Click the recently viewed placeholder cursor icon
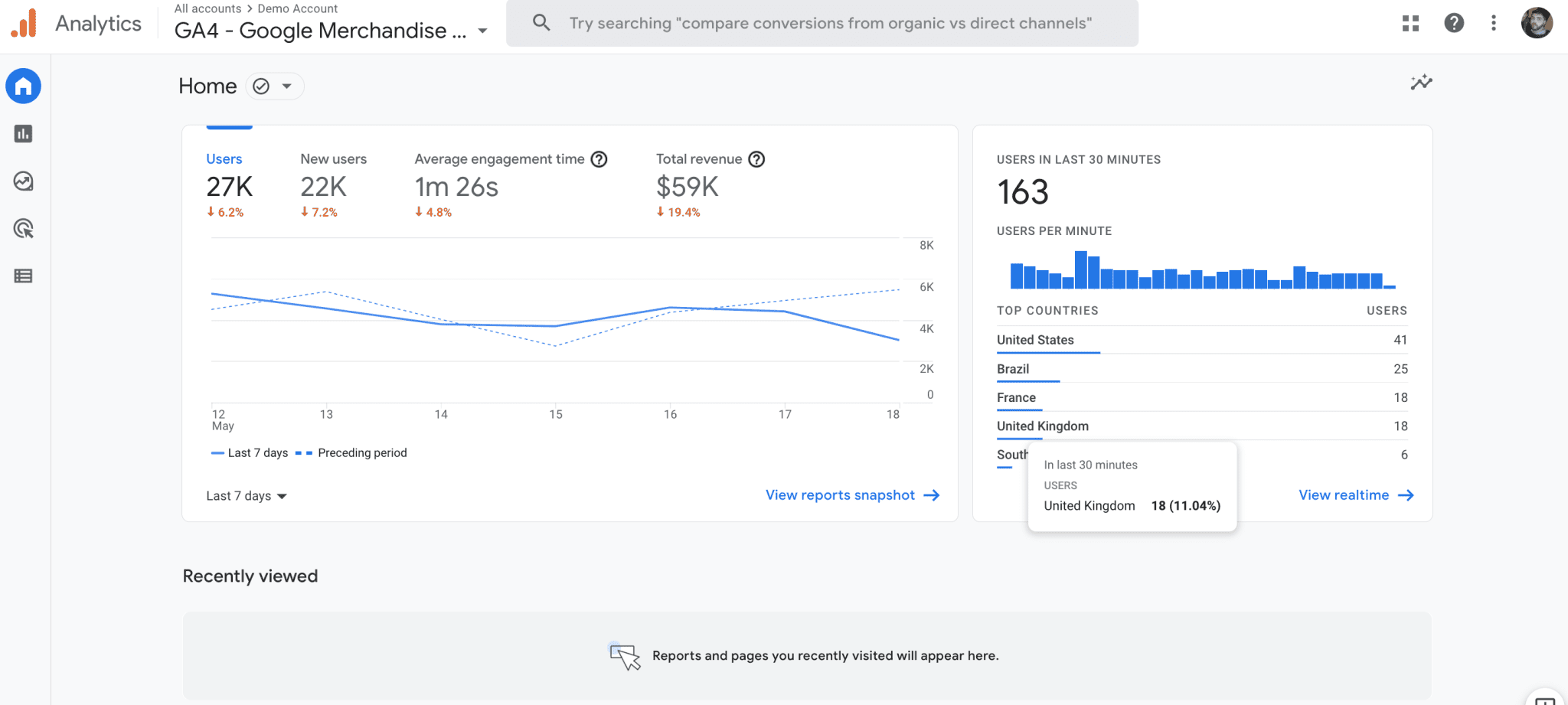The image size is (1568, 705). pyautogui.click(x=625, y=656)
